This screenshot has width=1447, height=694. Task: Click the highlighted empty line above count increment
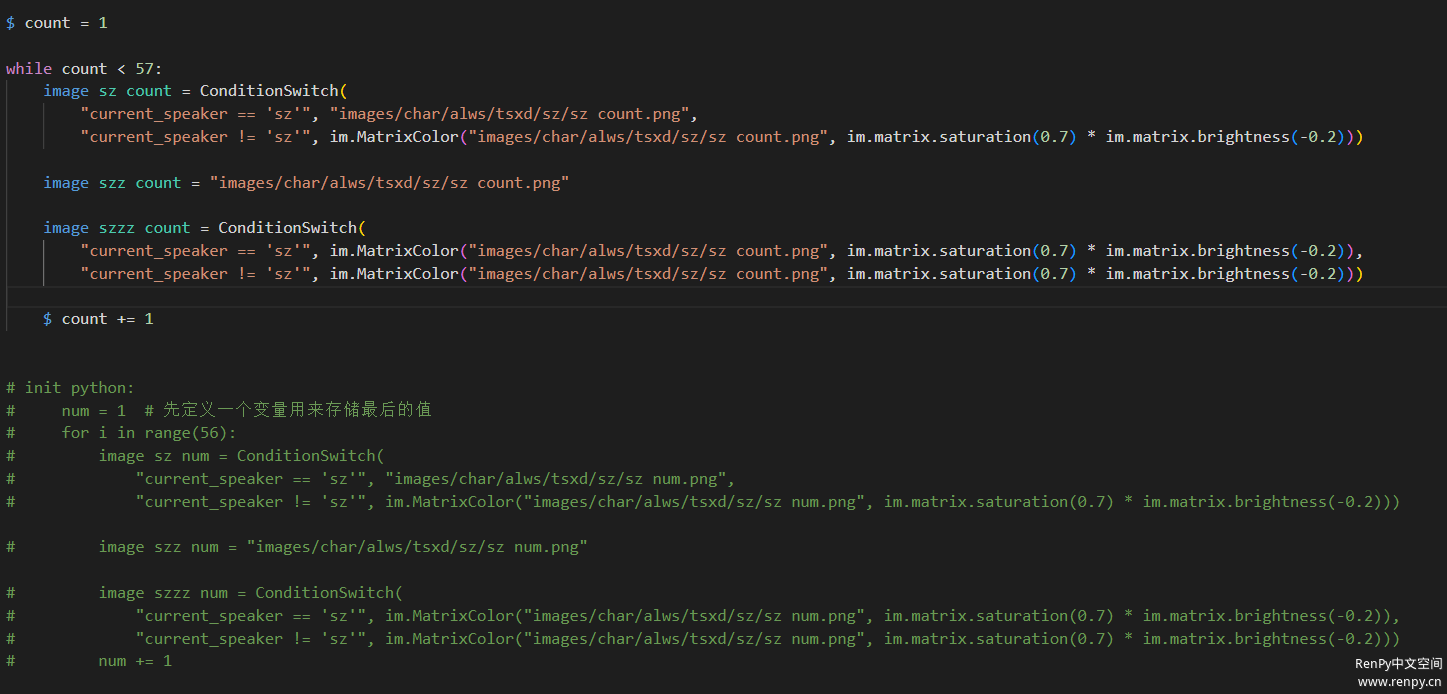point(700,297)
